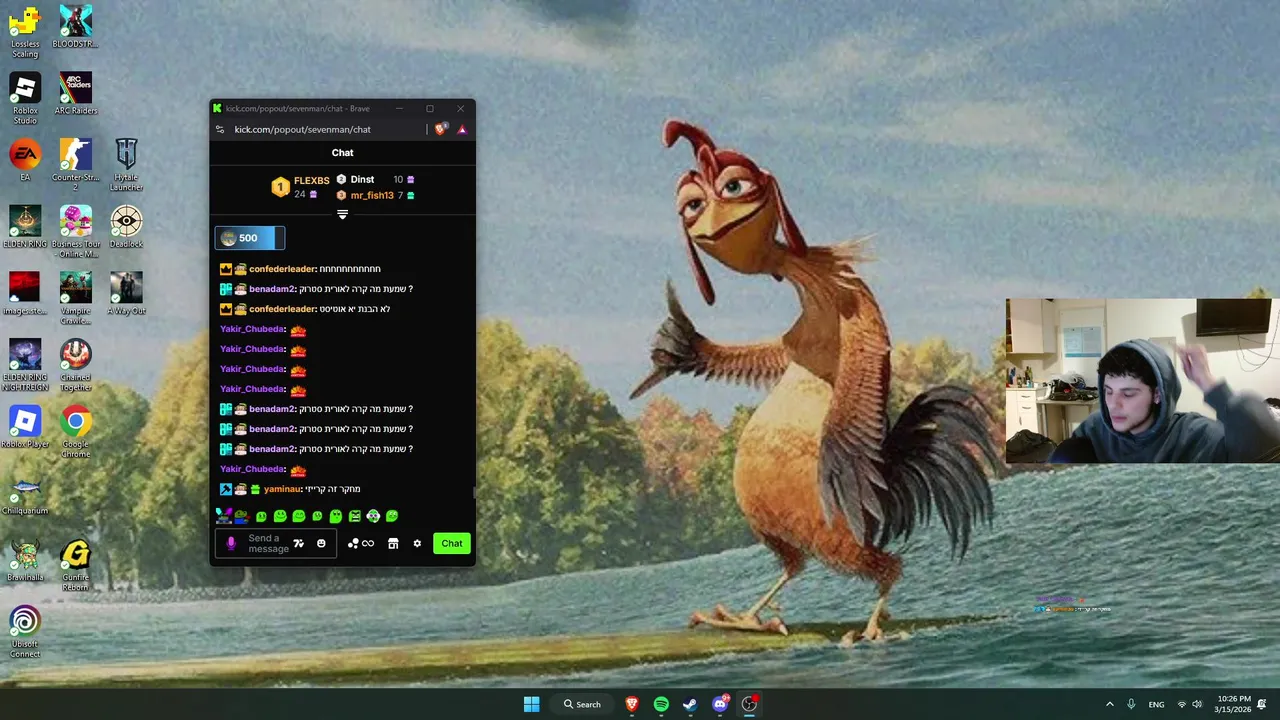Click confederleader's first message username
The width and height of the screenshot is (1280, 720).
pyautogui.click(x=282, y=269)
